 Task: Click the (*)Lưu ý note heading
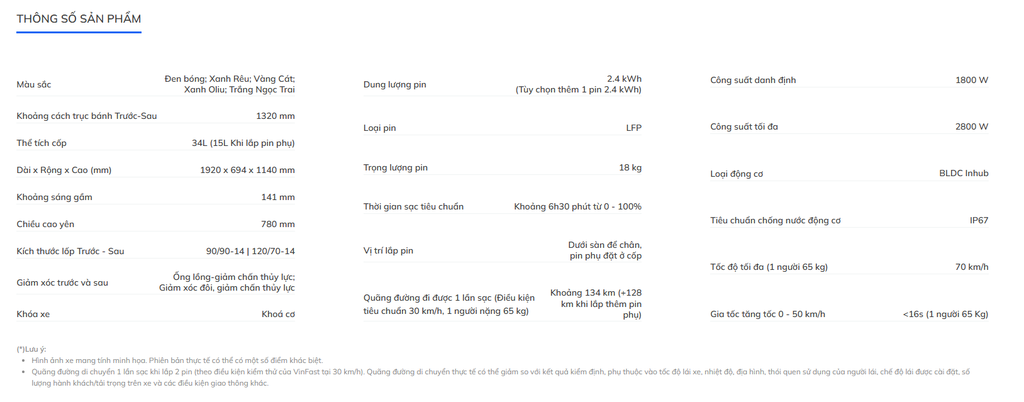coord(31,348)
